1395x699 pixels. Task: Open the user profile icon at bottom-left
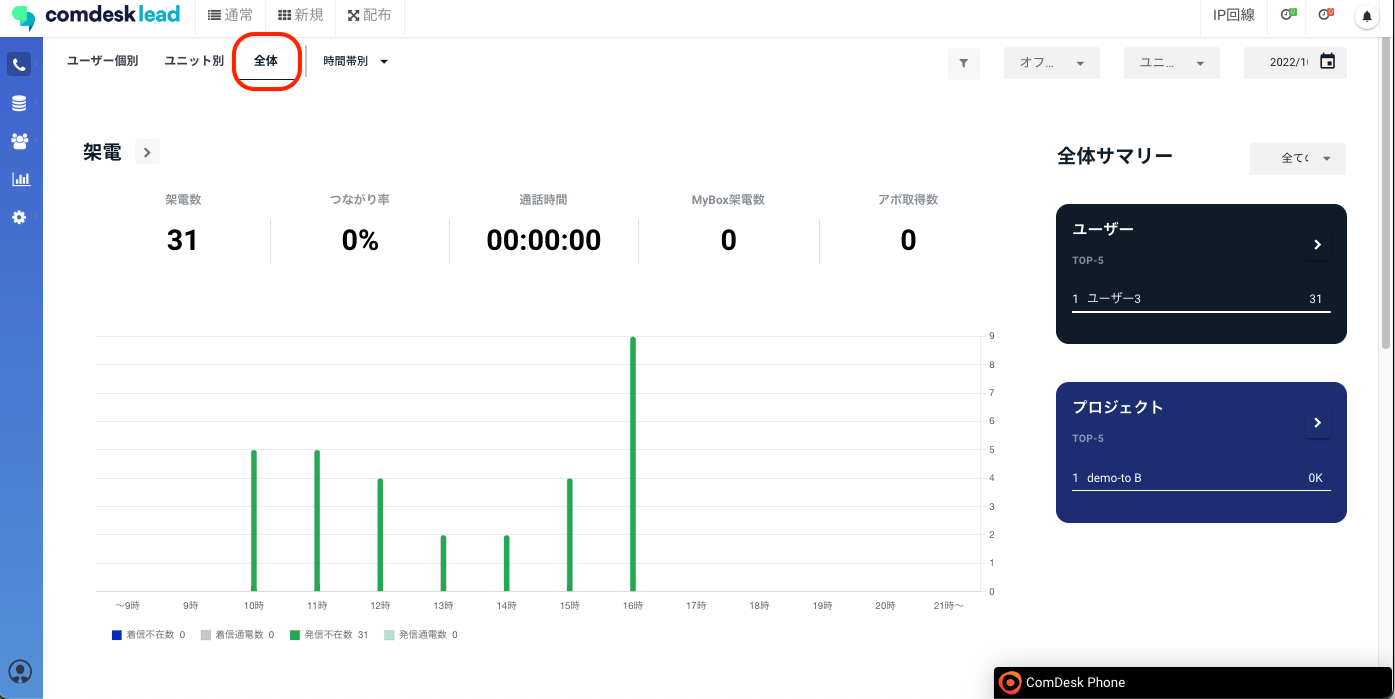pyautogui.click(x=20, y=671)
